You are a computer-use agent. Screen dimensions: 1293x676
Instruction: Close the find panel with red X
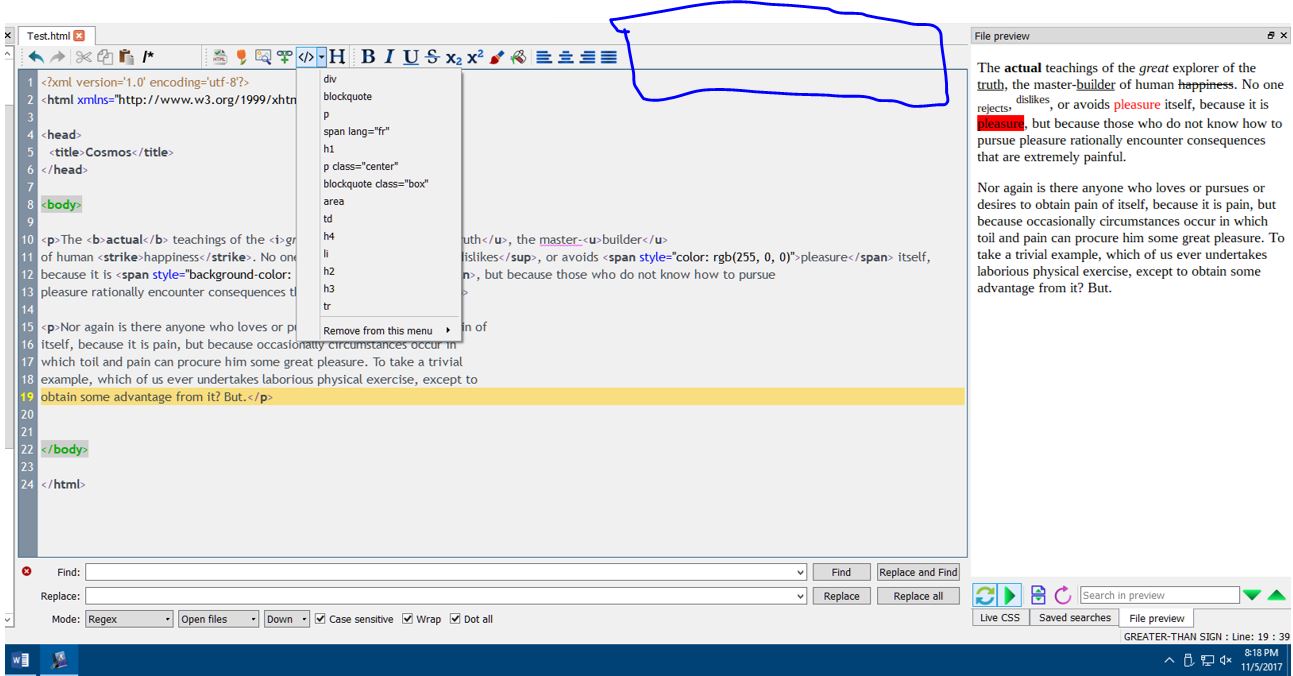tap(27, 571)
